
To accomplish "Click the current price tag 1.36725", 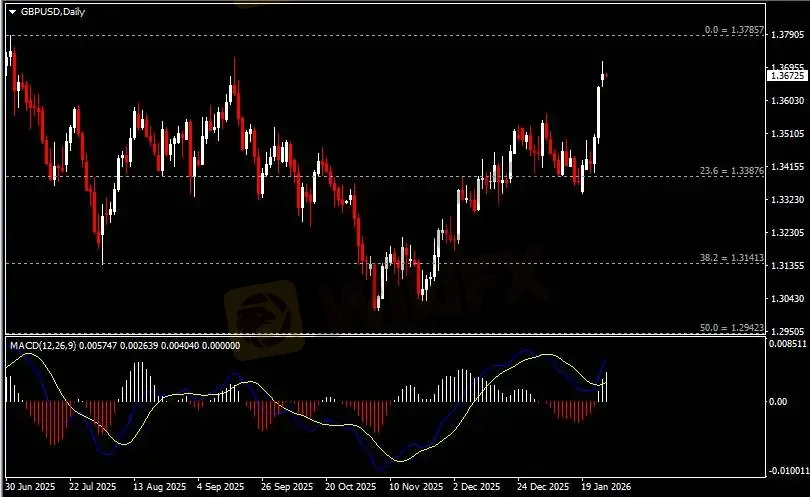I will tap(784, 75).
